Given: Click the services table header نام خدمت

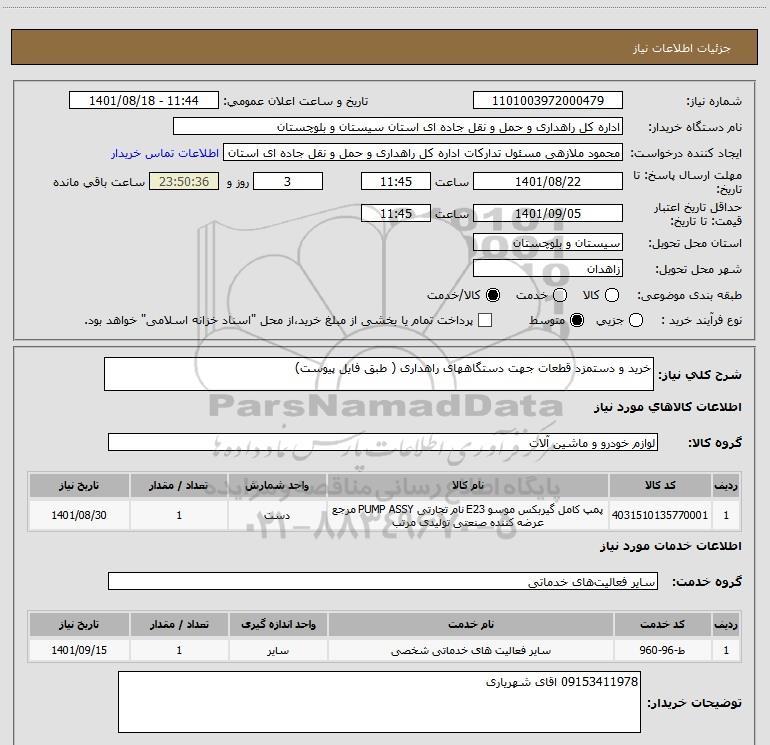Looking at the screenshot, I should 470,624.
